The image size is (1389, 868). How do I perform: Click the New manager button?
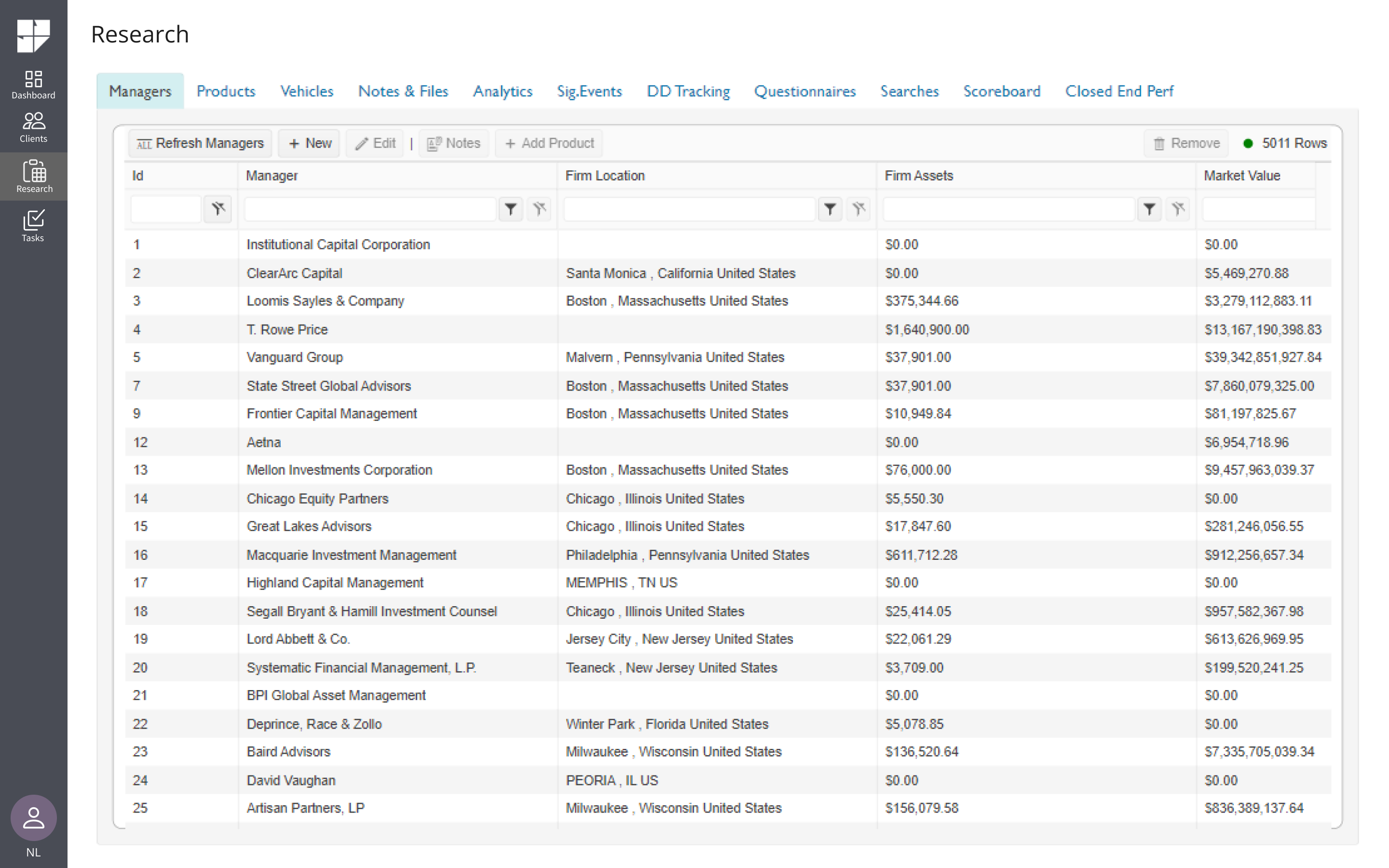[x=309, y=144]
